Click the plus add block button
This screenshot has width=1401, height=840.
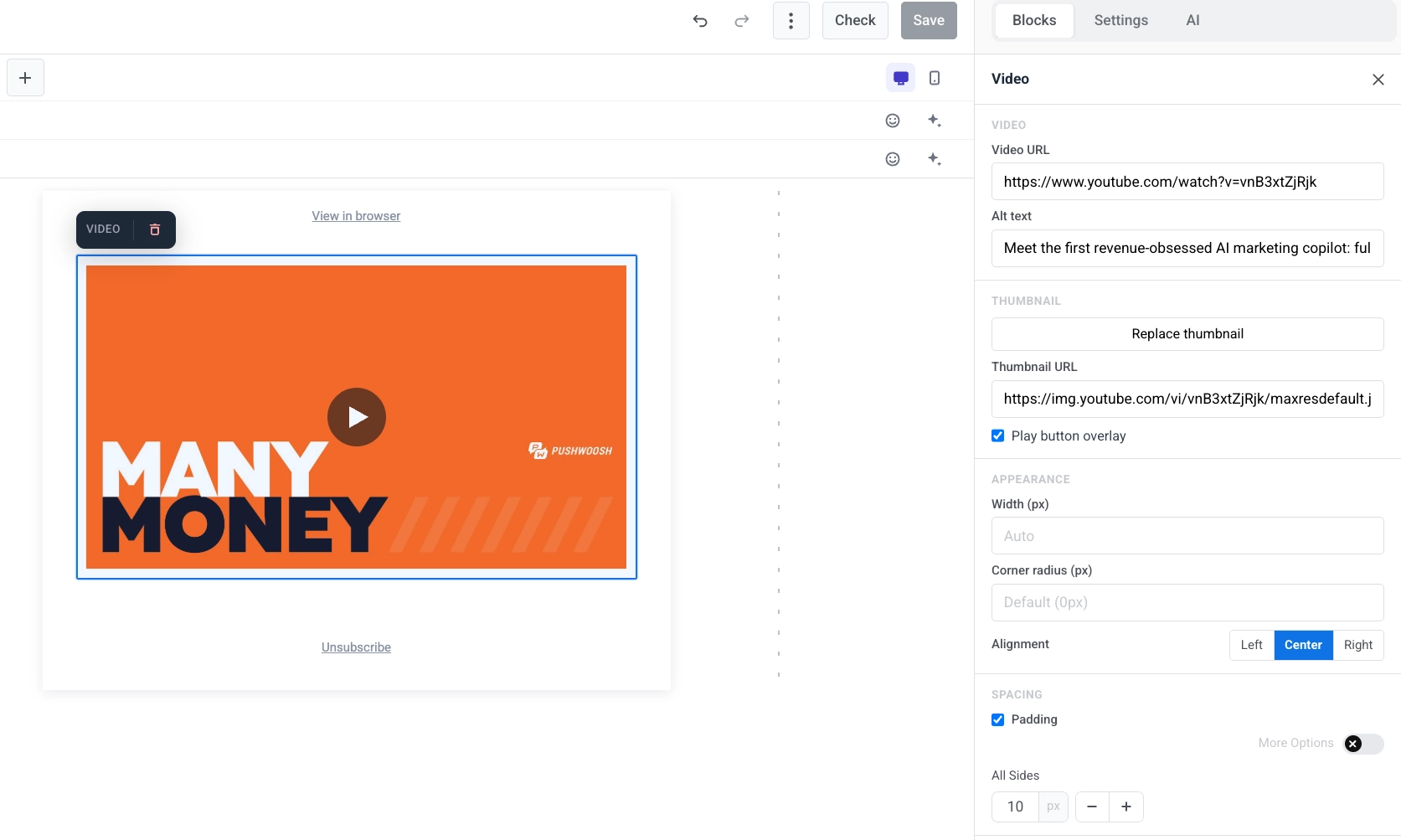[25, 78]
